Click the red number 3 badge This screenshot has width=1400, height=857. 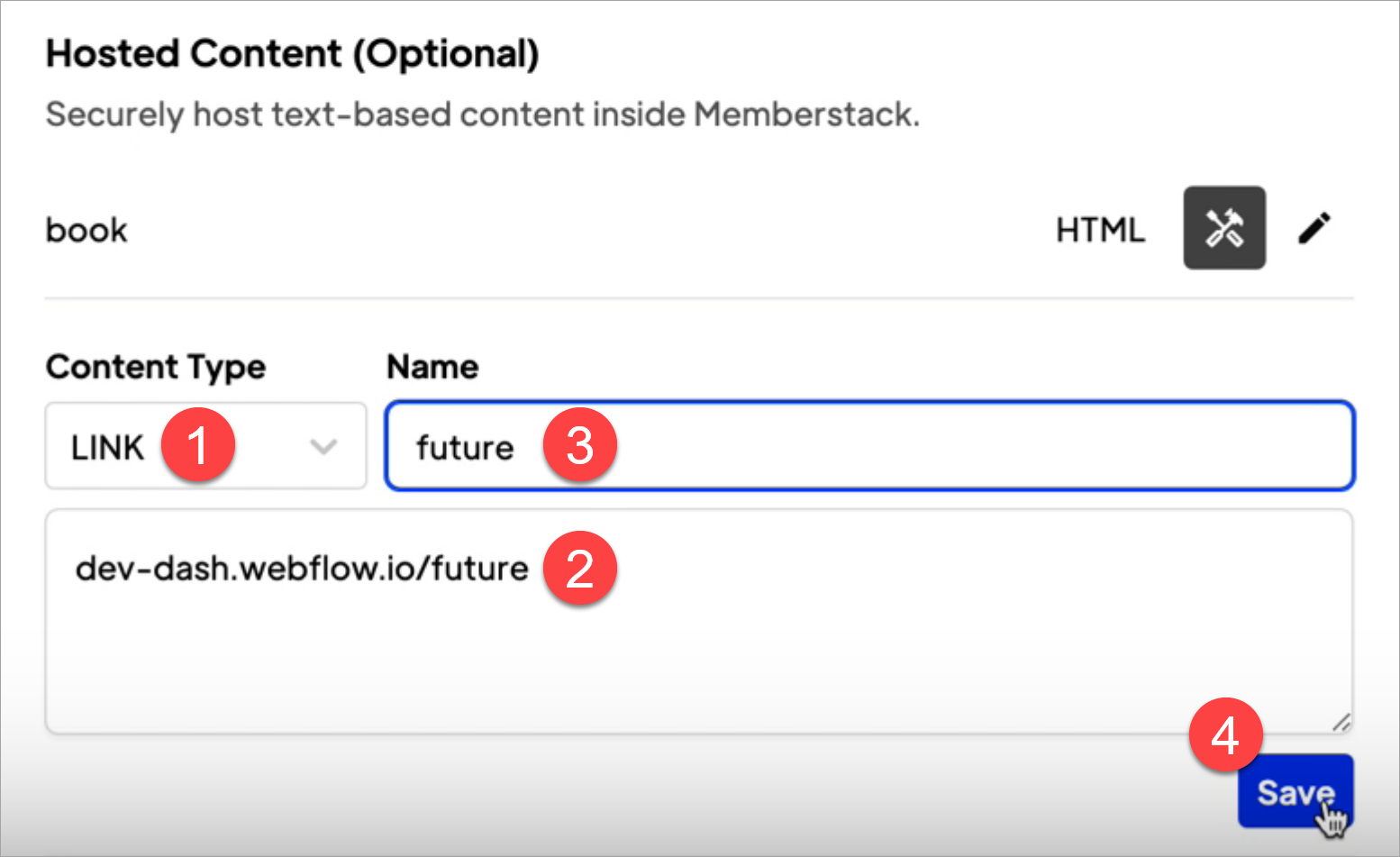pos(579,445)
